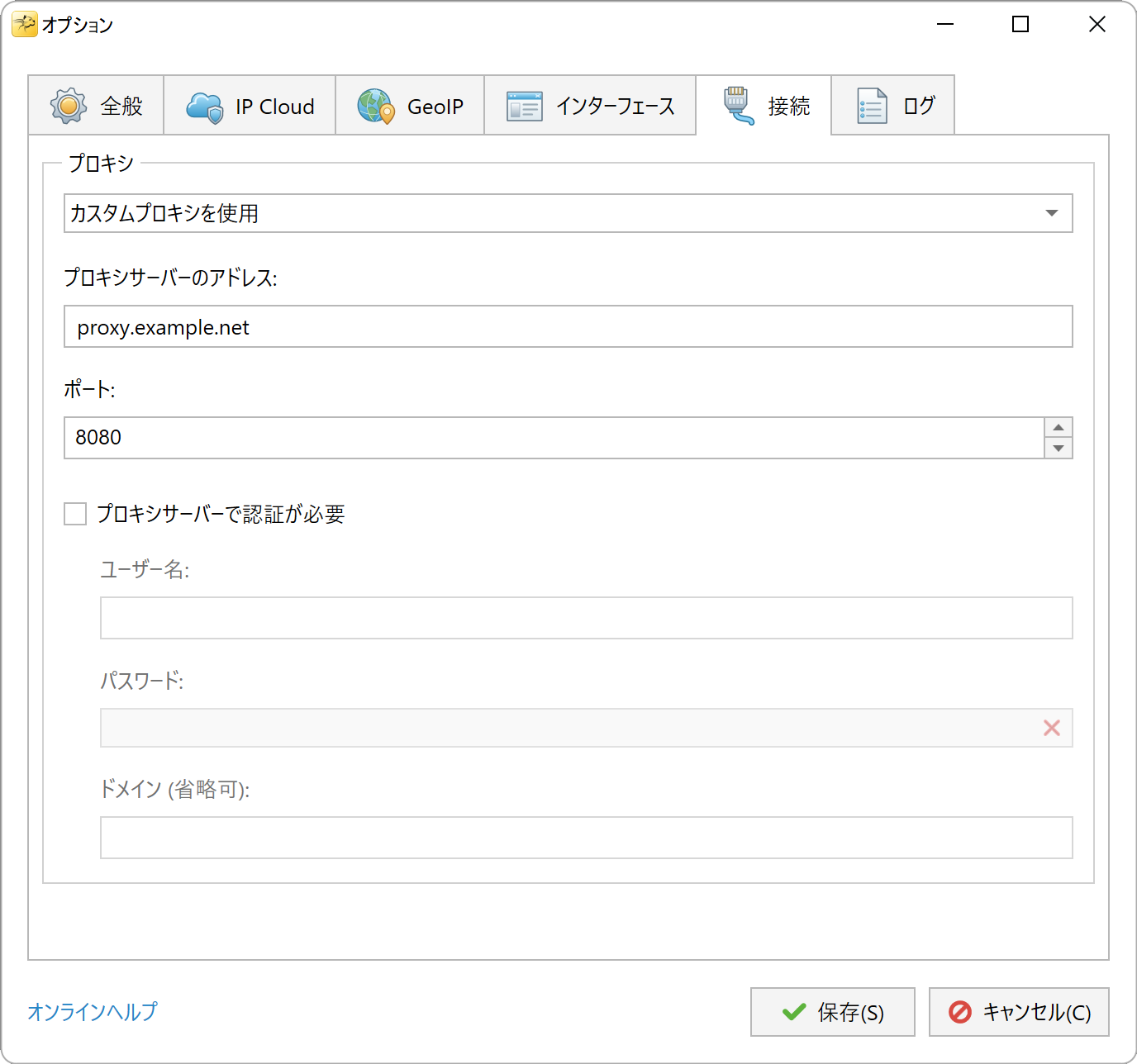Select the ログ tab
Image resolution: width=1137 pixels, height=1064 pixels.
(x=893, y=105)
